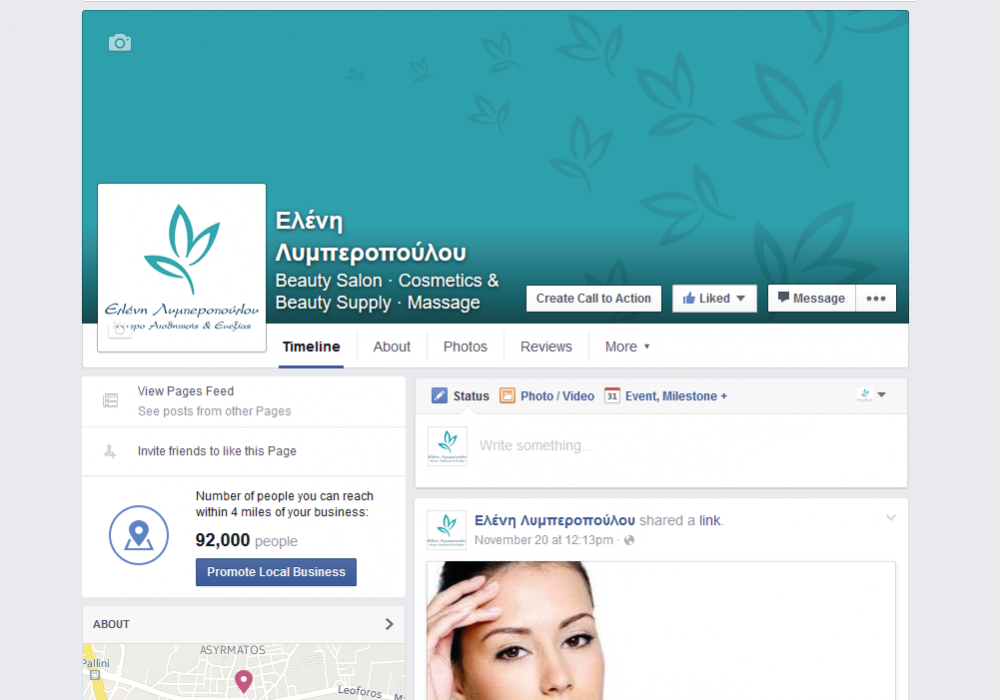Click the Create Call to Action button
This screenshot has width=1000, height=700.
click(593, 298)
